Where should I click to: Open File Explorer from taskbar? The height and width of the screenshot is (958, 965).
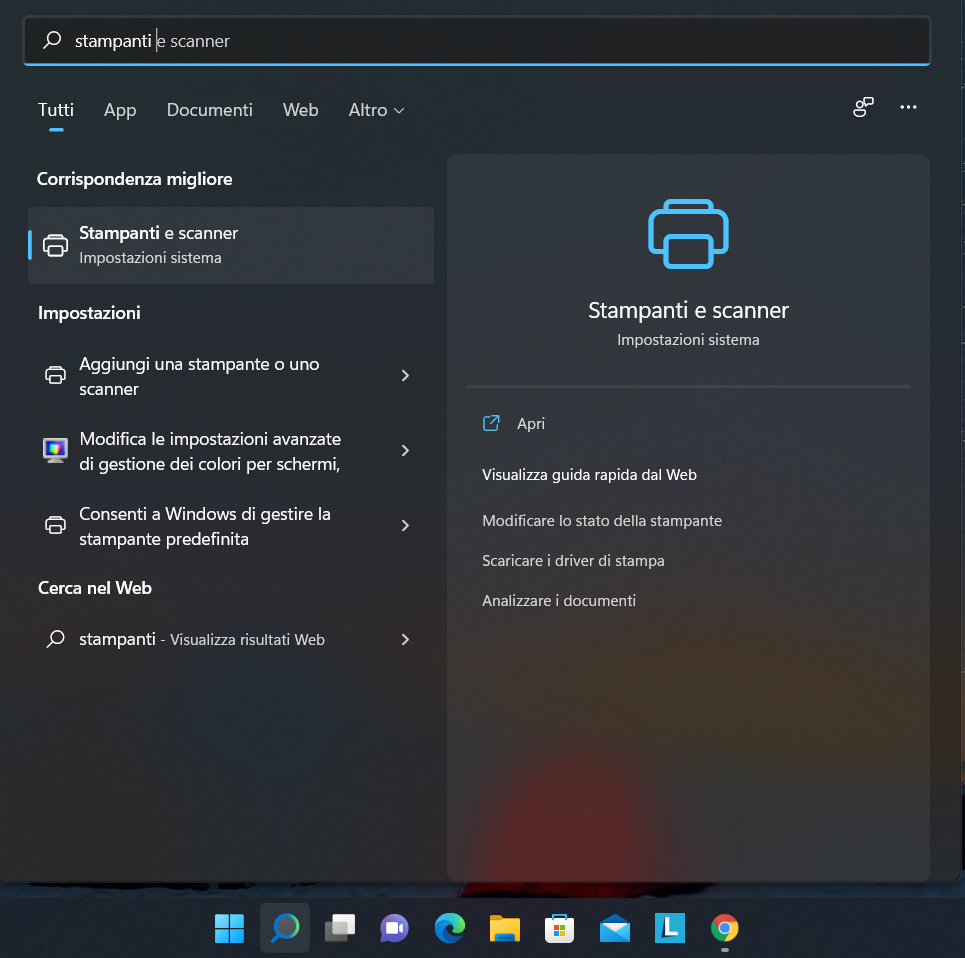tap(505, 928)
